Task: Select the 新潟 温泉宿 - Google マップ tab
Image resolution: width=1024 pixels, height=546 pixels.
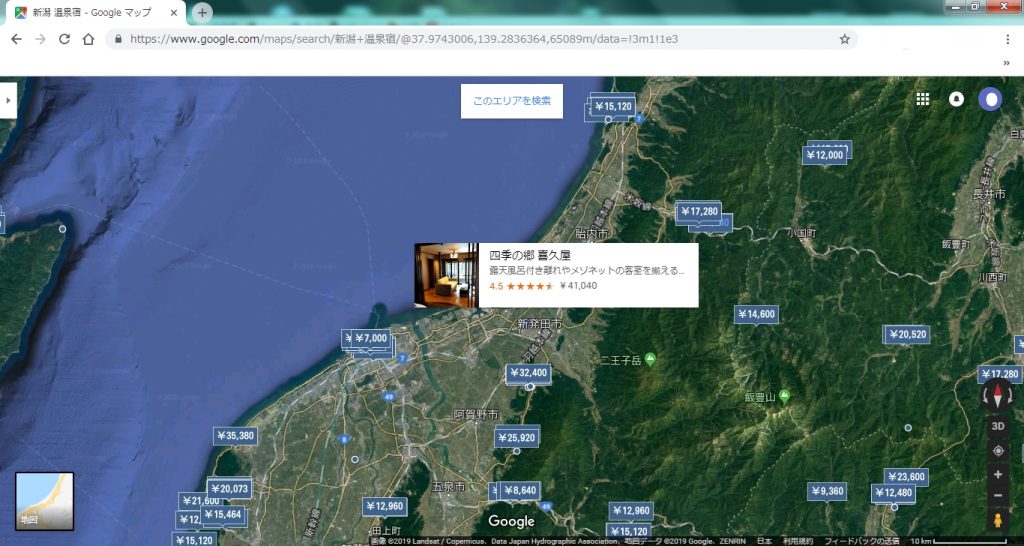Action: [93, 12]
